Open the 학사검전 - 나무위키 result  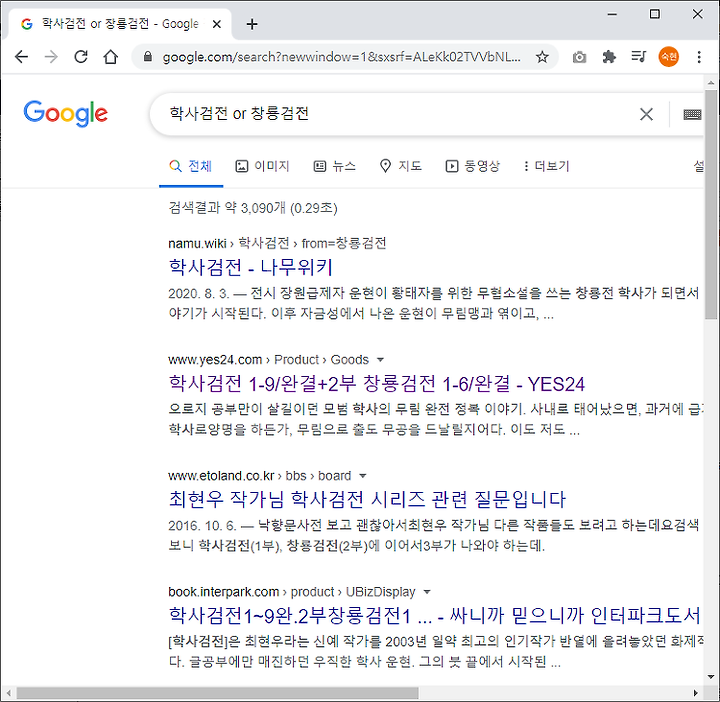tap(250, 268)
